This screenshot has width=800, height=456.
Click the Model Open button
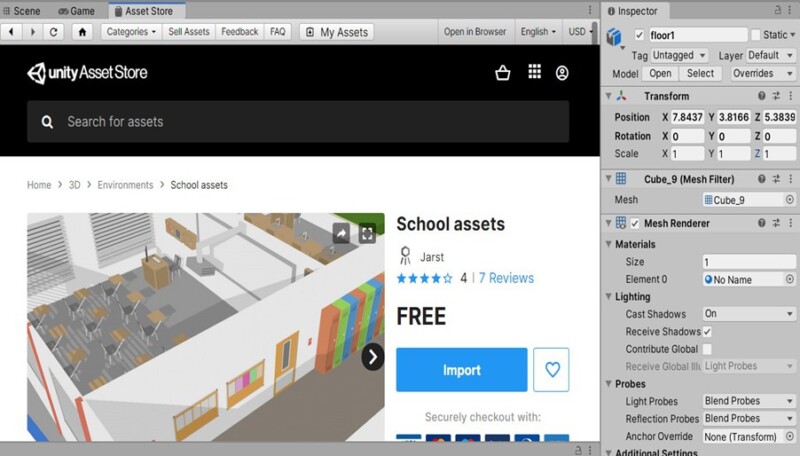(660, 73)
